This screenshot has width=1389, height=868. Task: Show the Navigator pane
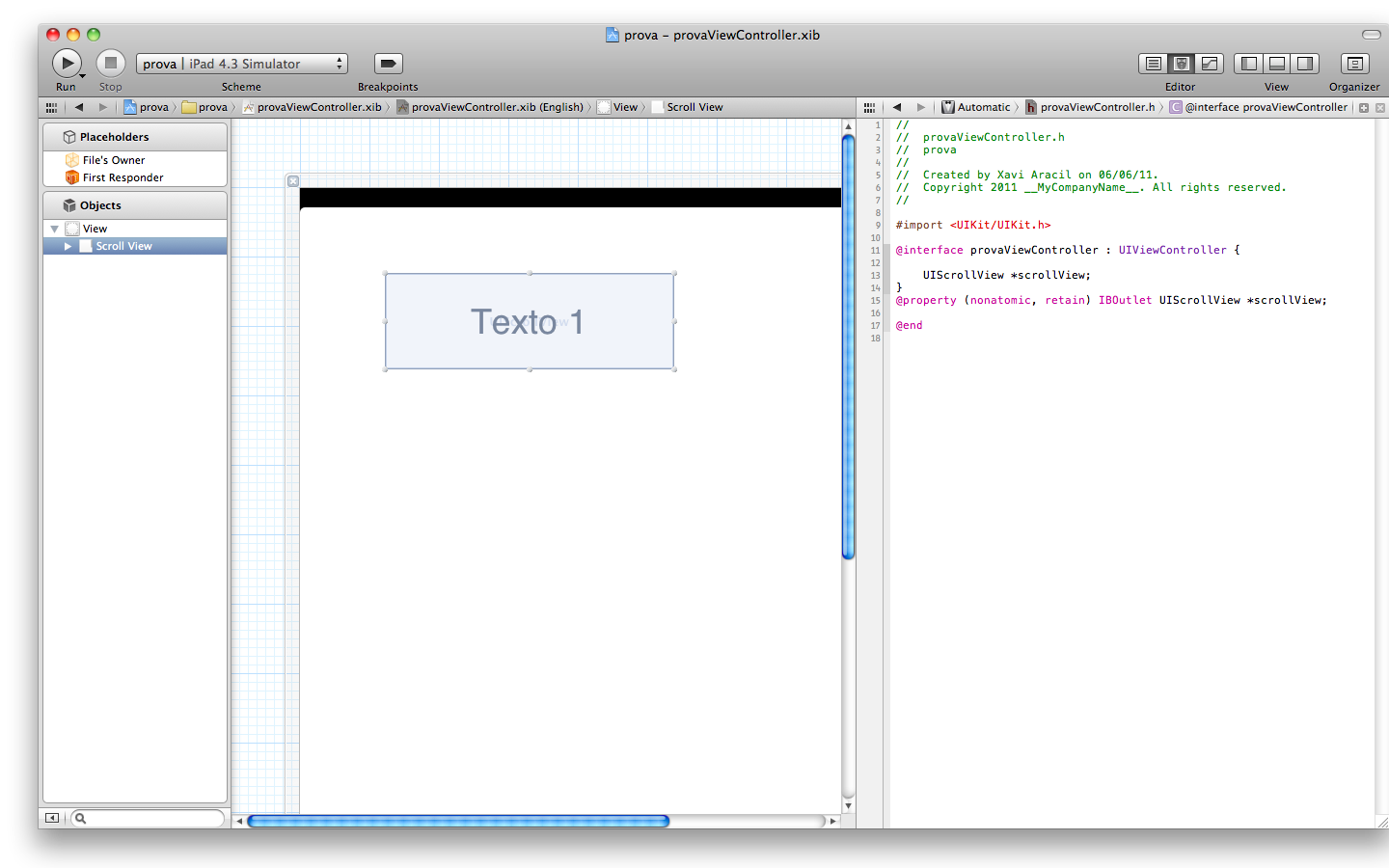point(1248,64)
